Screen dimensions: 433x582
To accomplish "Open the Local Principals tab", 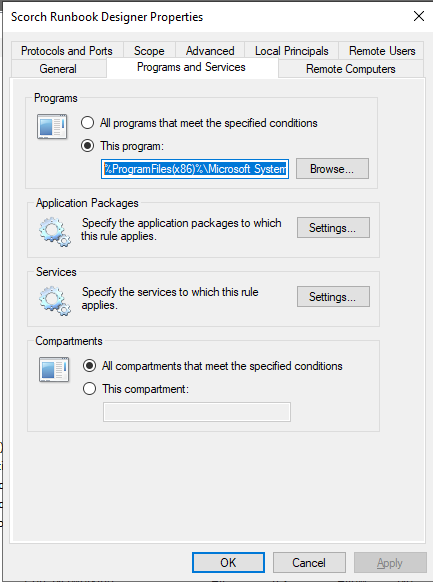I will pos(292,50).
